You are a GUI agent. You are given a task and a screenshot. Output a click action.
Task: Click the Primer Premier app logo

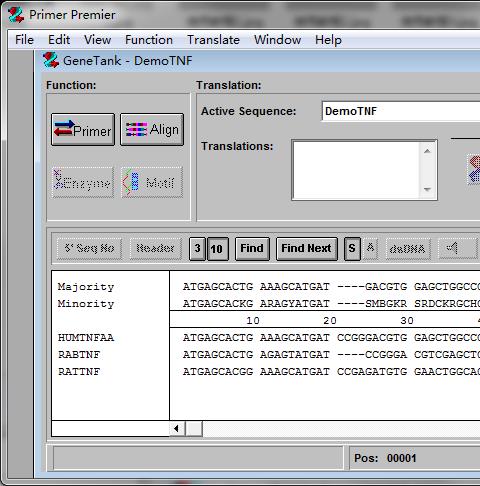pos(16,15)
